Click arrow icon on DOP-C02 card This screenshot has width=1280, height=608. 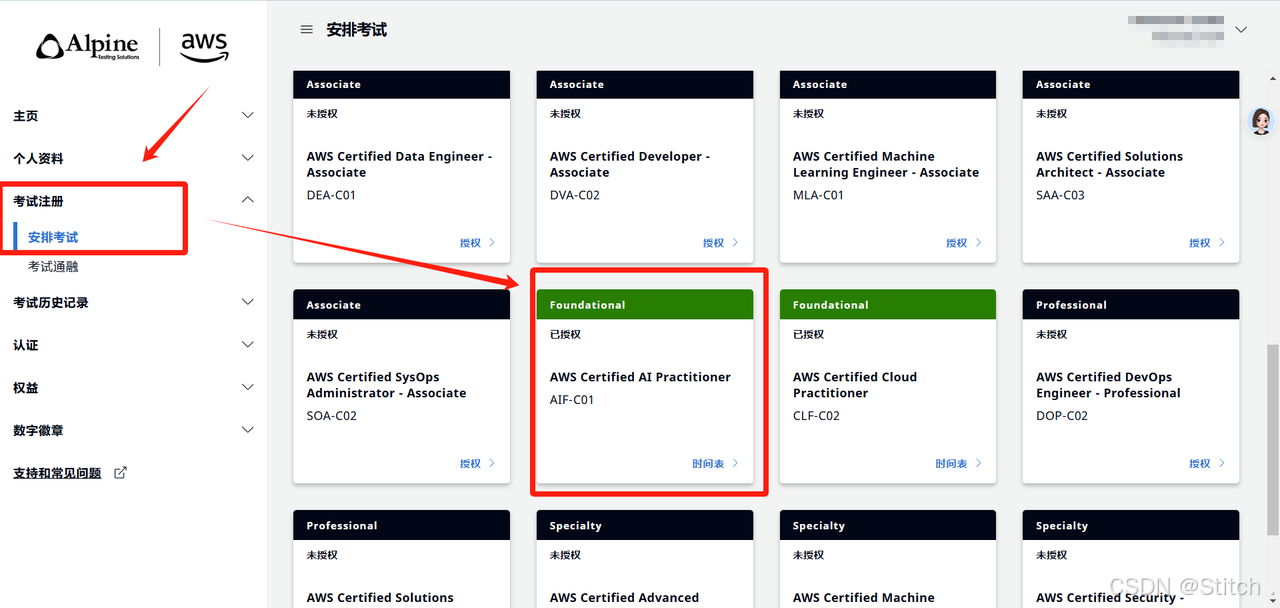tap(1222, 463)
